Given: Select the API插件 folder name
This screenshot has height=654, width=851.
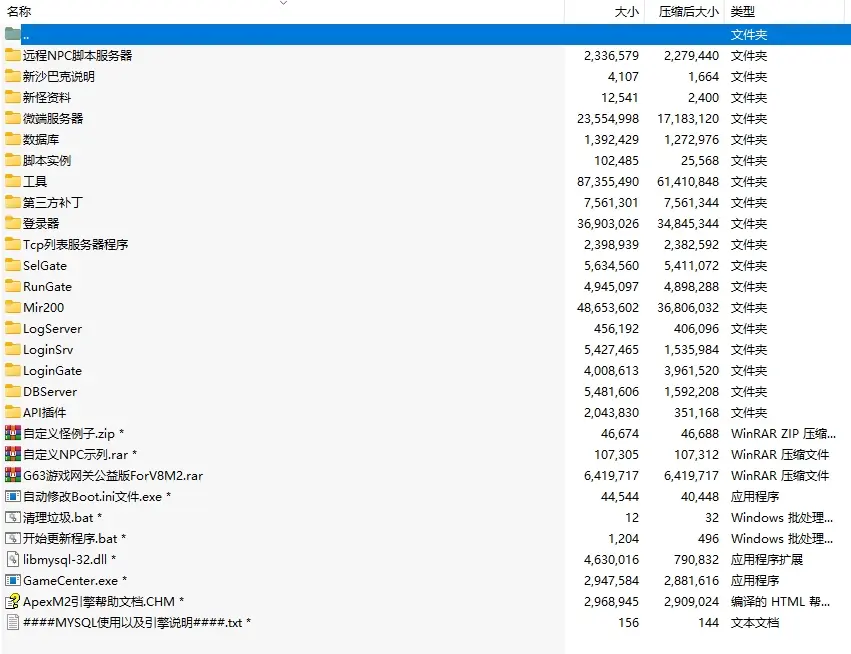Looking at the screenshot, I should (x=45, y=412).
